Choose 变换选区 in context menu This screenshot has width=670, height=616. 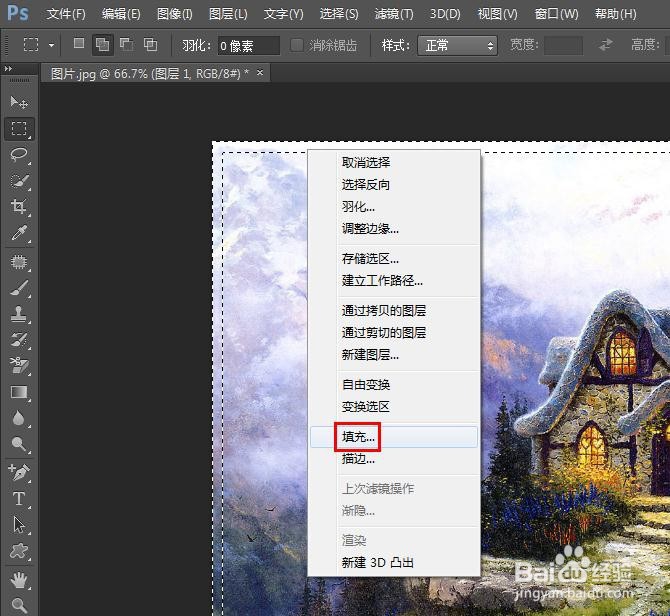(394, 407)
